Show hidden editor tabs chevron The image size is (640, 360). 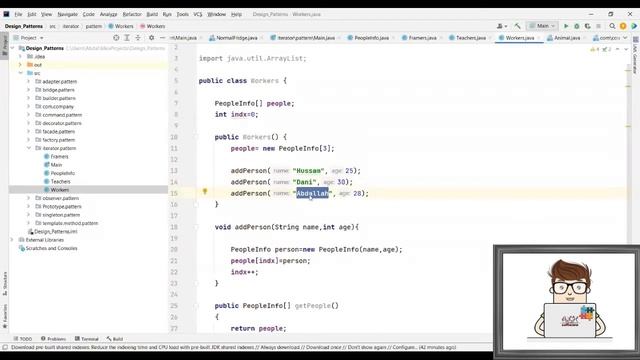(x=625, y=38)
